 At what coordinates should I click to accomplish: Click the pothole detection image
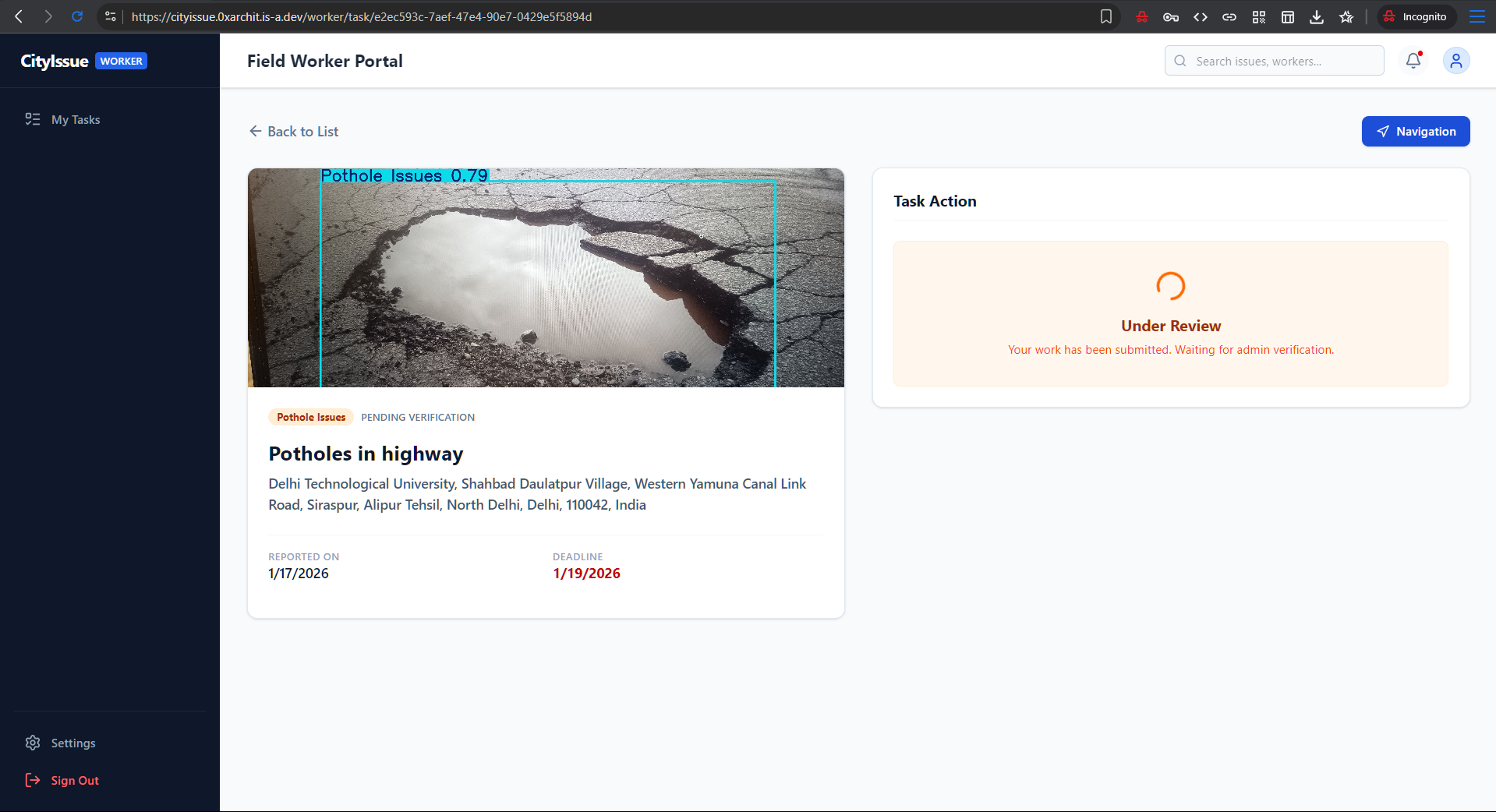click(546, 277)
